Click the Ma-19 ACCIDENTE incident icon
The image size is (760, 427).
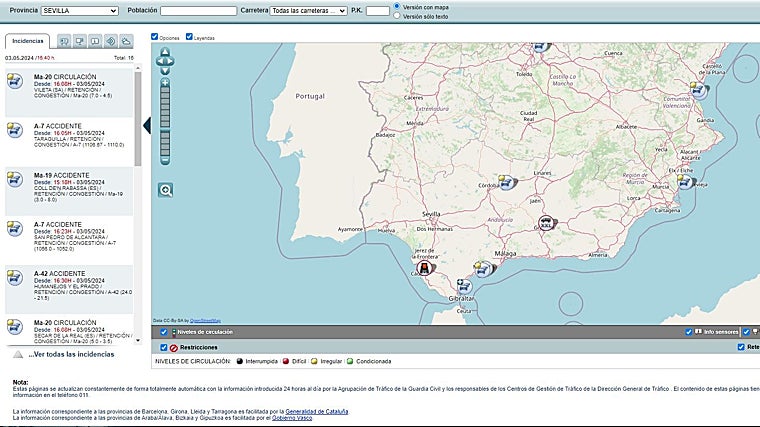15,179
